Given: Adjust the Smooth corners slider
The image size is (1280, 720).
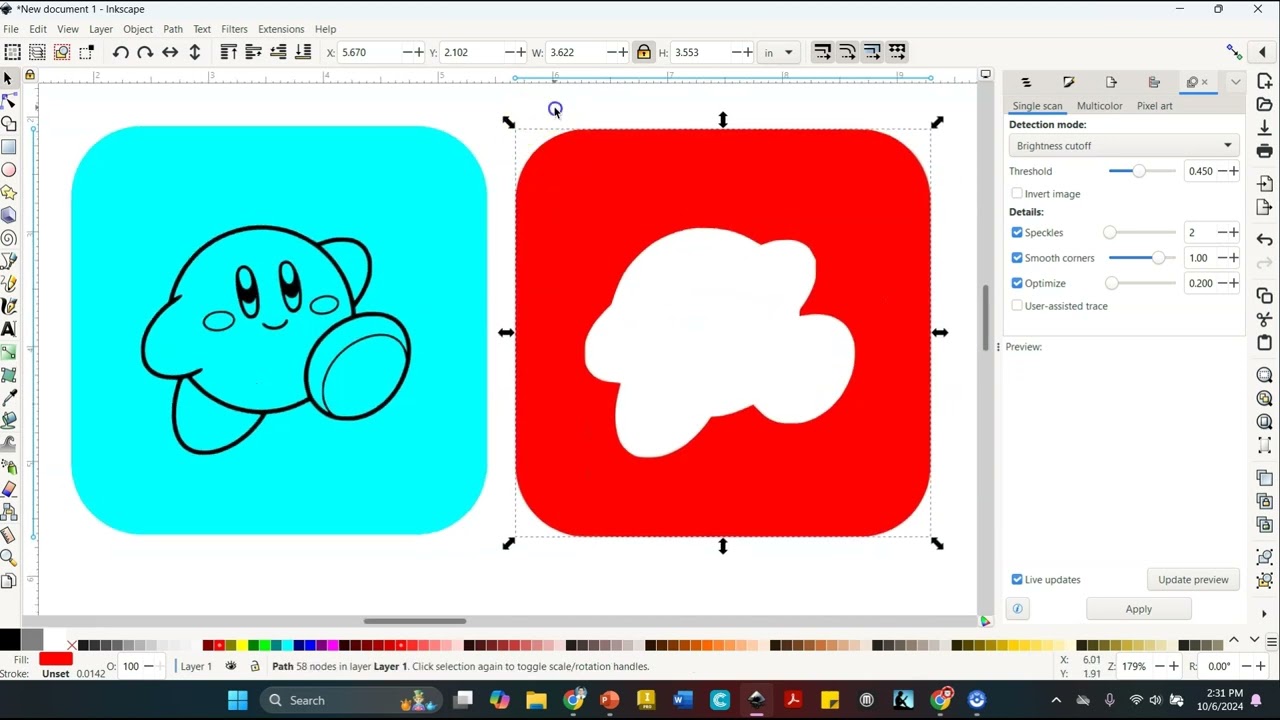Looking at the screenshot, I should click(x=1142, y=258).
